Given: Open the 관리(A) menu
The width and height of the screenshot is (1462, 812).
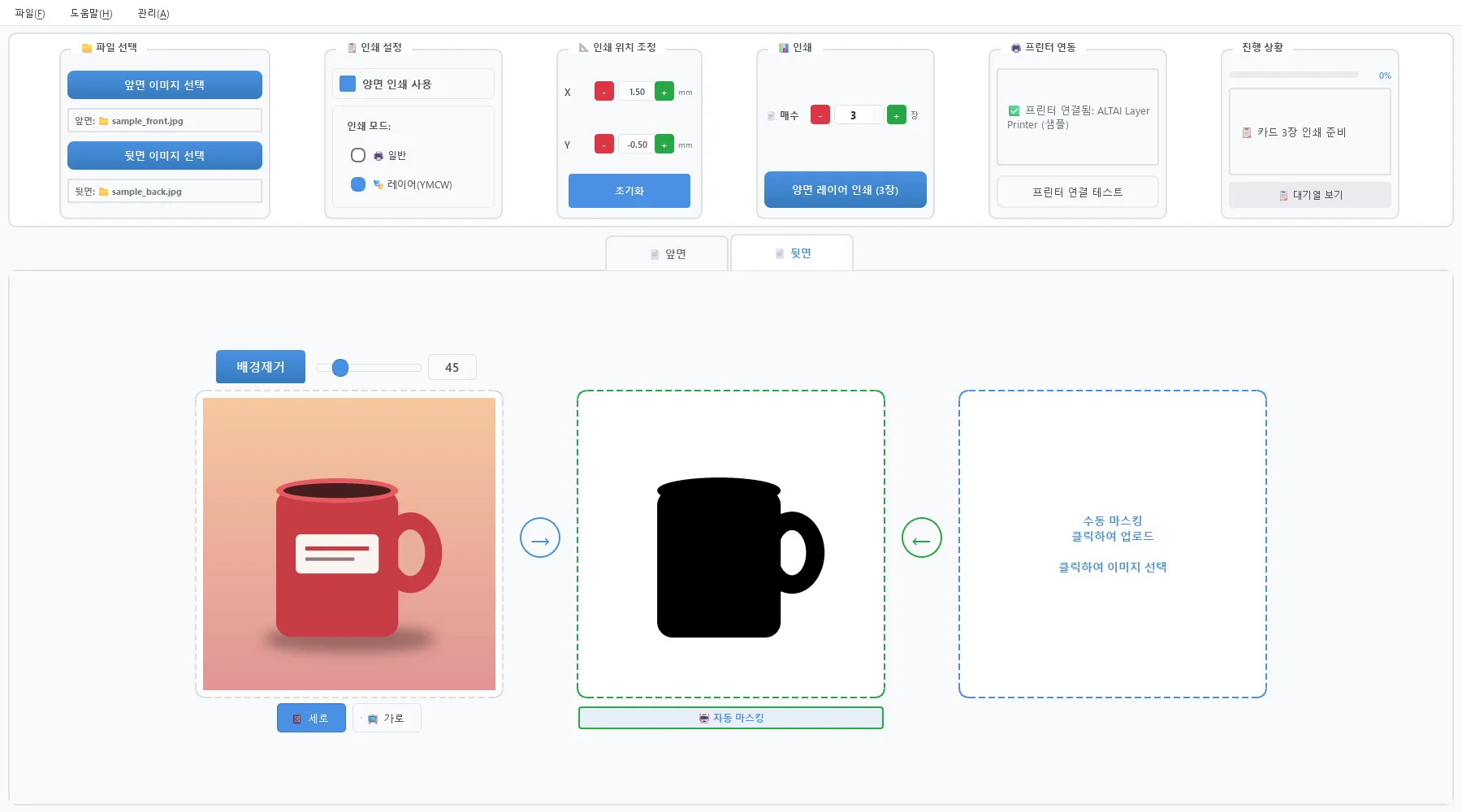Looking at the screenshot, I should click(154, 13).
